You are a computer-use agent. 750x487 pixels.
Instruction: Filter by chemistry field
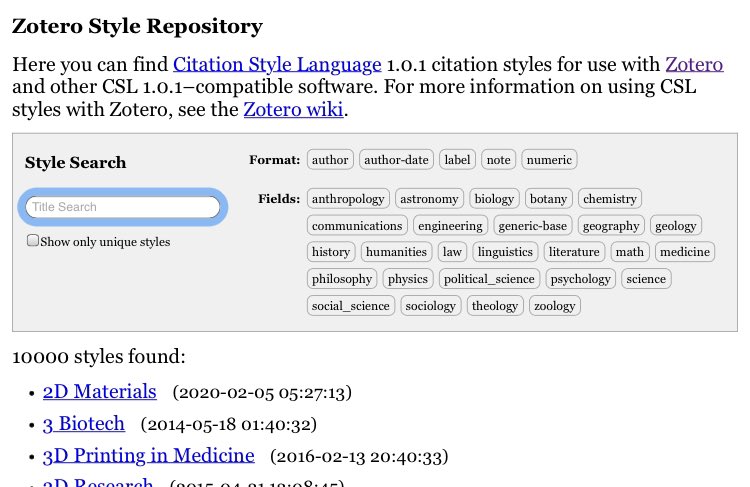610,199
